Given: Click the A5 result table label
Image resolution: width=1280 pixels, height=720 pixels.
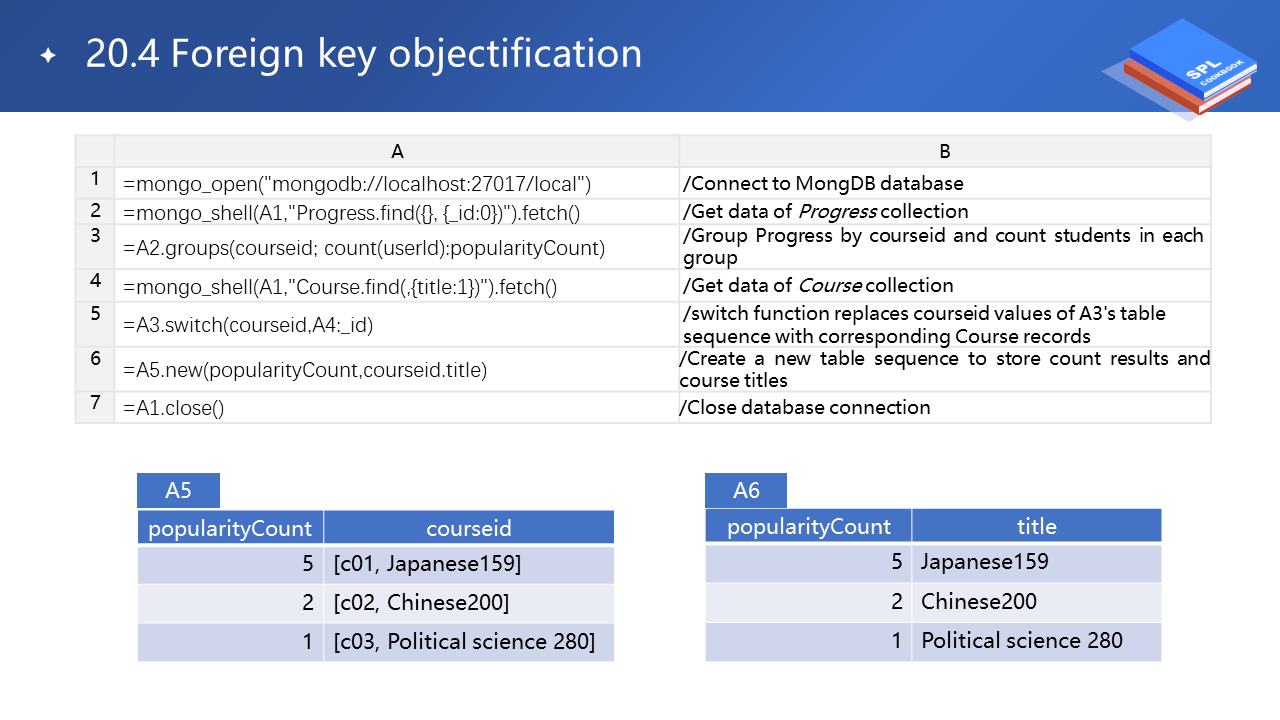Looking at the screenshot, I should pyautogui.click(x=178, y=491).
